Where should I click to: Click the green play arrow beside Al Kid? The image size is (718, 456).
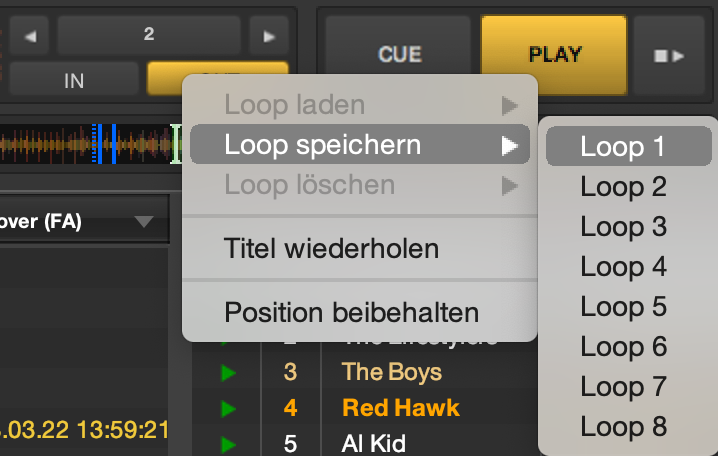(228, 442)
